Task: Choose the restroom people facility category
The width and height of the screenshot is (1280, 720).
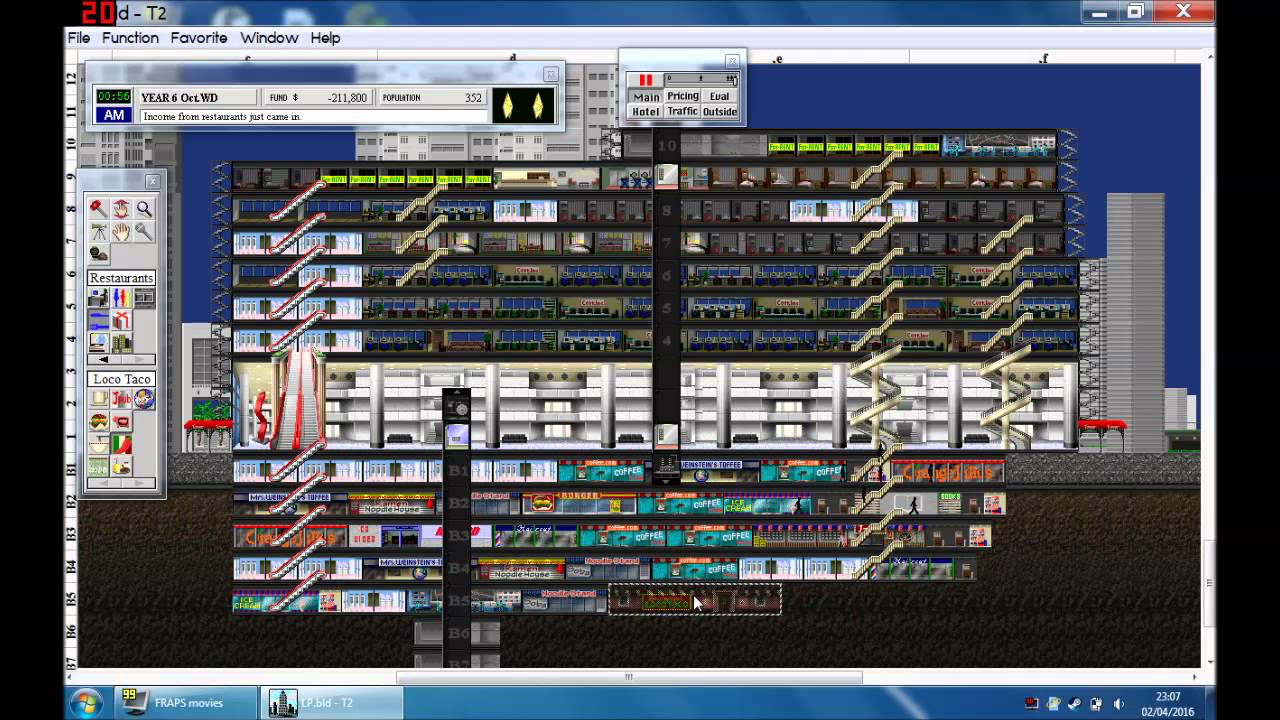Action: click(x=121, y=297)
